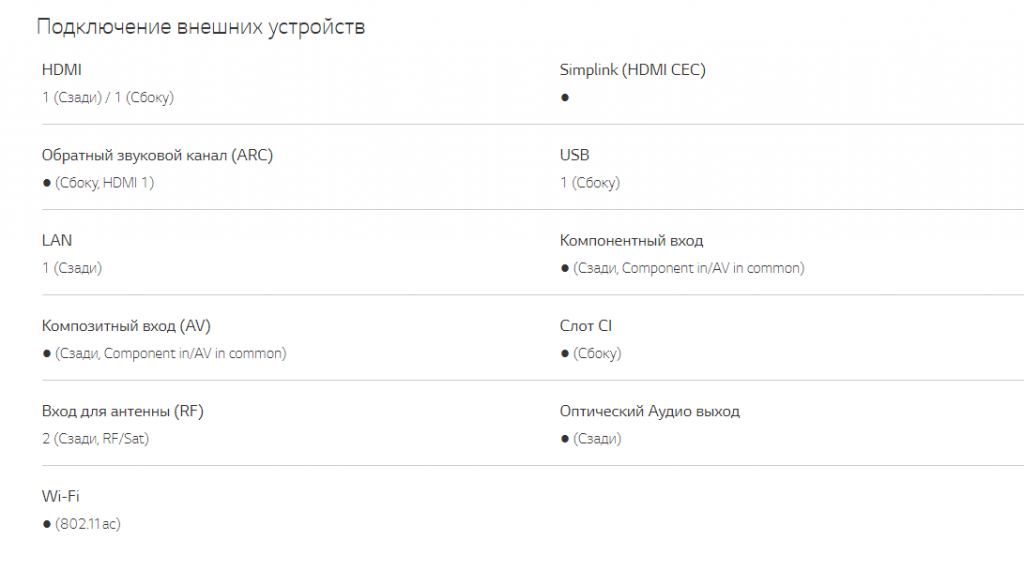Click the Wi-Fi label
The width and height of the screenshot is (1024, 585).
(61, 496)
